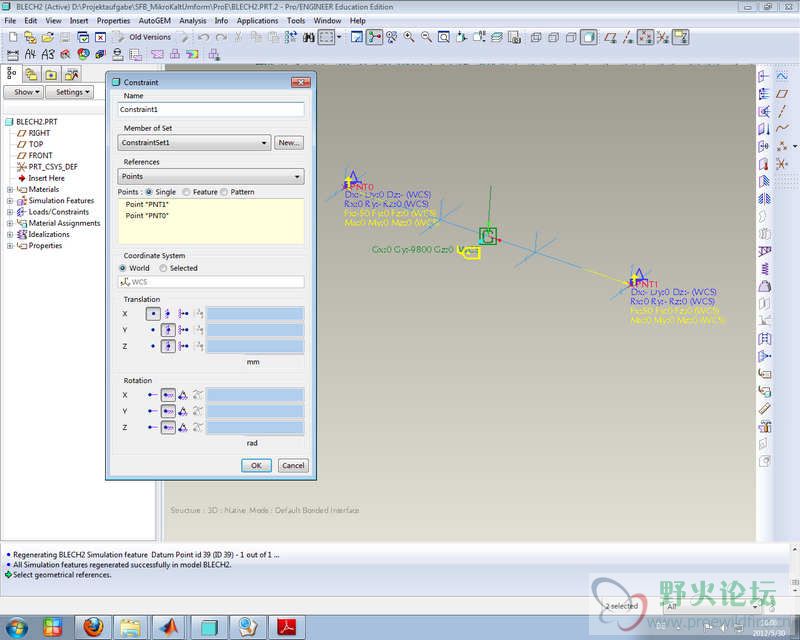Set Z translation to prescribed displacement

point(183,347)
